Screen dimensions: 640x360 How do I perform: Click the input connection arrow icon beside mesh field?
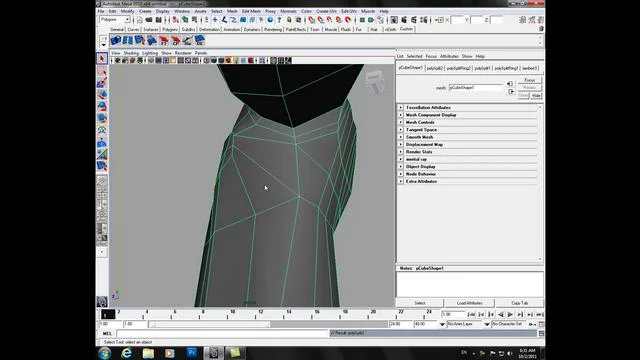510,84
